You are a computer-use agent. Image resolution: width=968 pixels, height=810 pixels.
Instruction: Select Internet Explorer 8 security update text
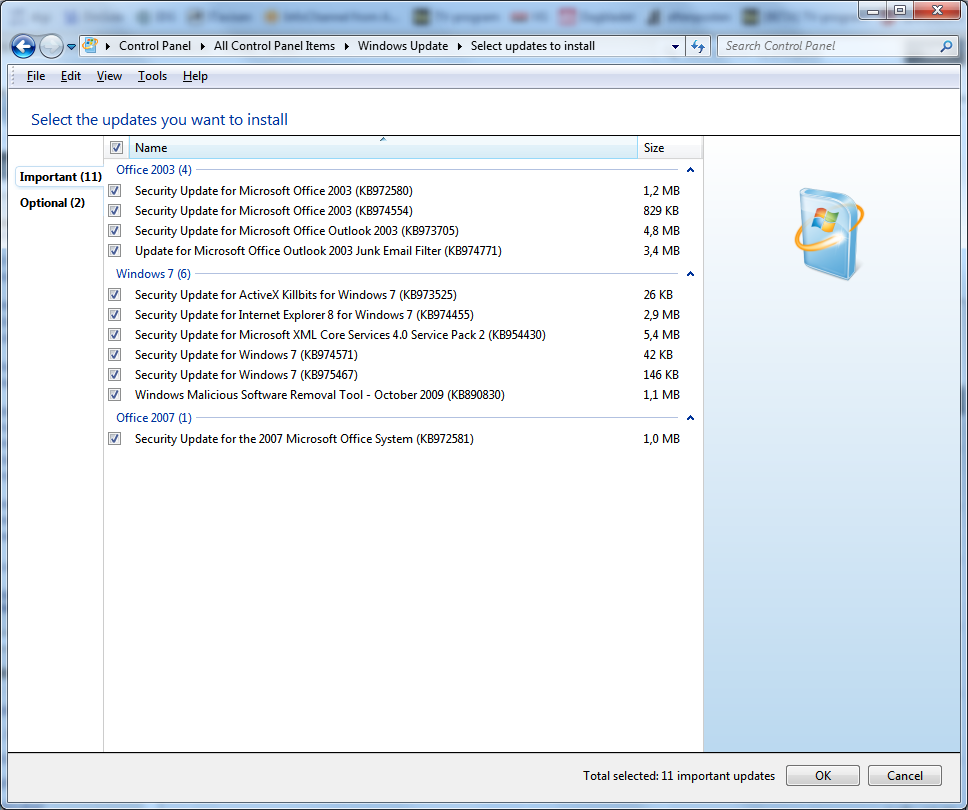pyautogui.click(x=304, y=315)
